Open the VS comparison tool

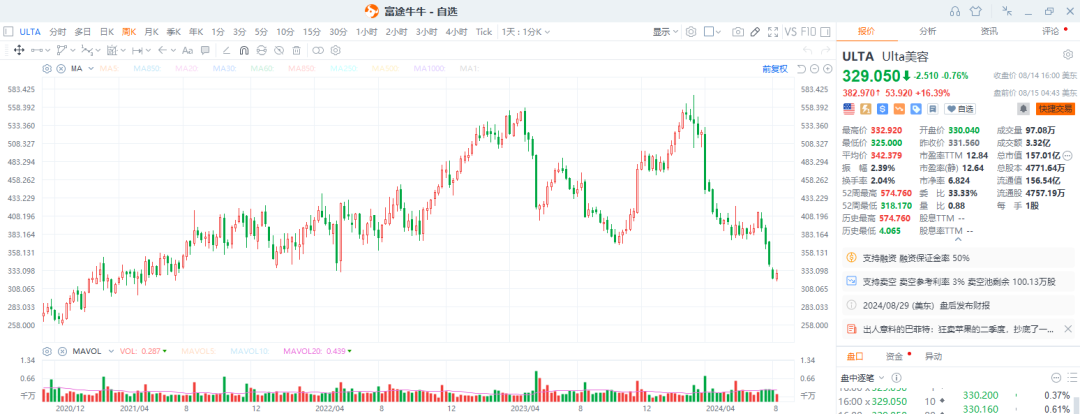[x=791, y=32]
